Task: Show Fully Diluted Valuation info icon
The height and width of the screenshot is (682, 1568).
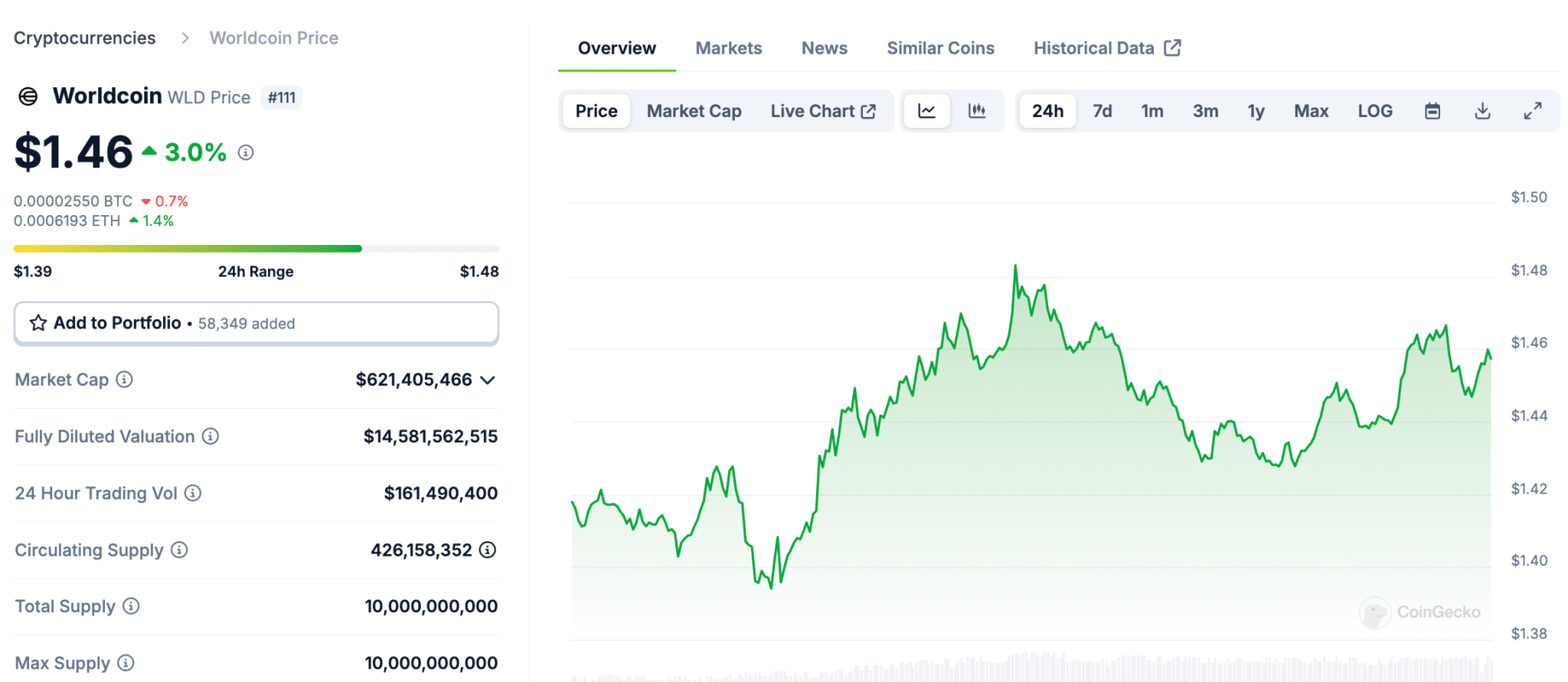Action: tap(211, 436)
